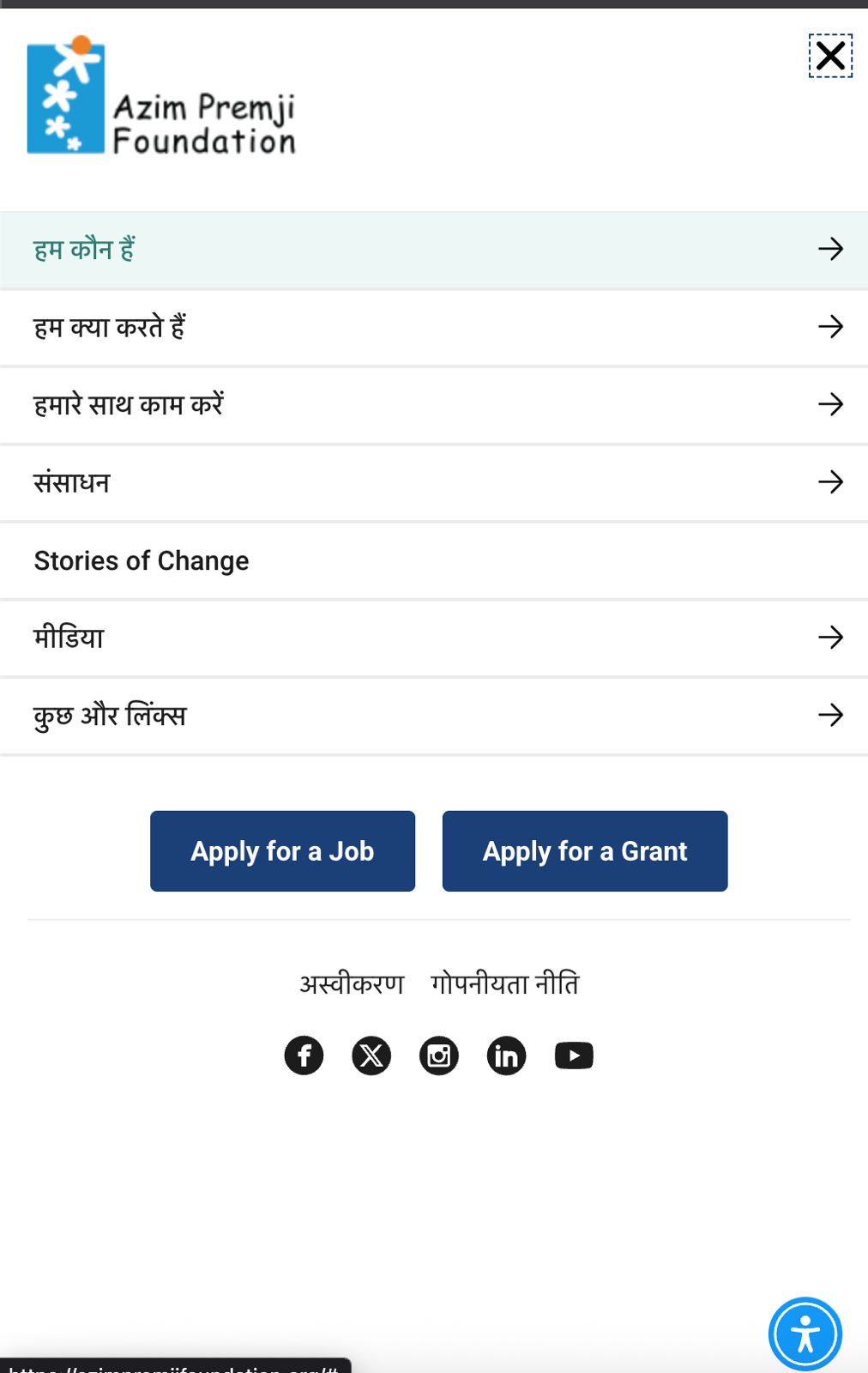This screenshot has width=868, height=1373.
Task: Open the Stories of Change menu item
Action: (142, 560)
